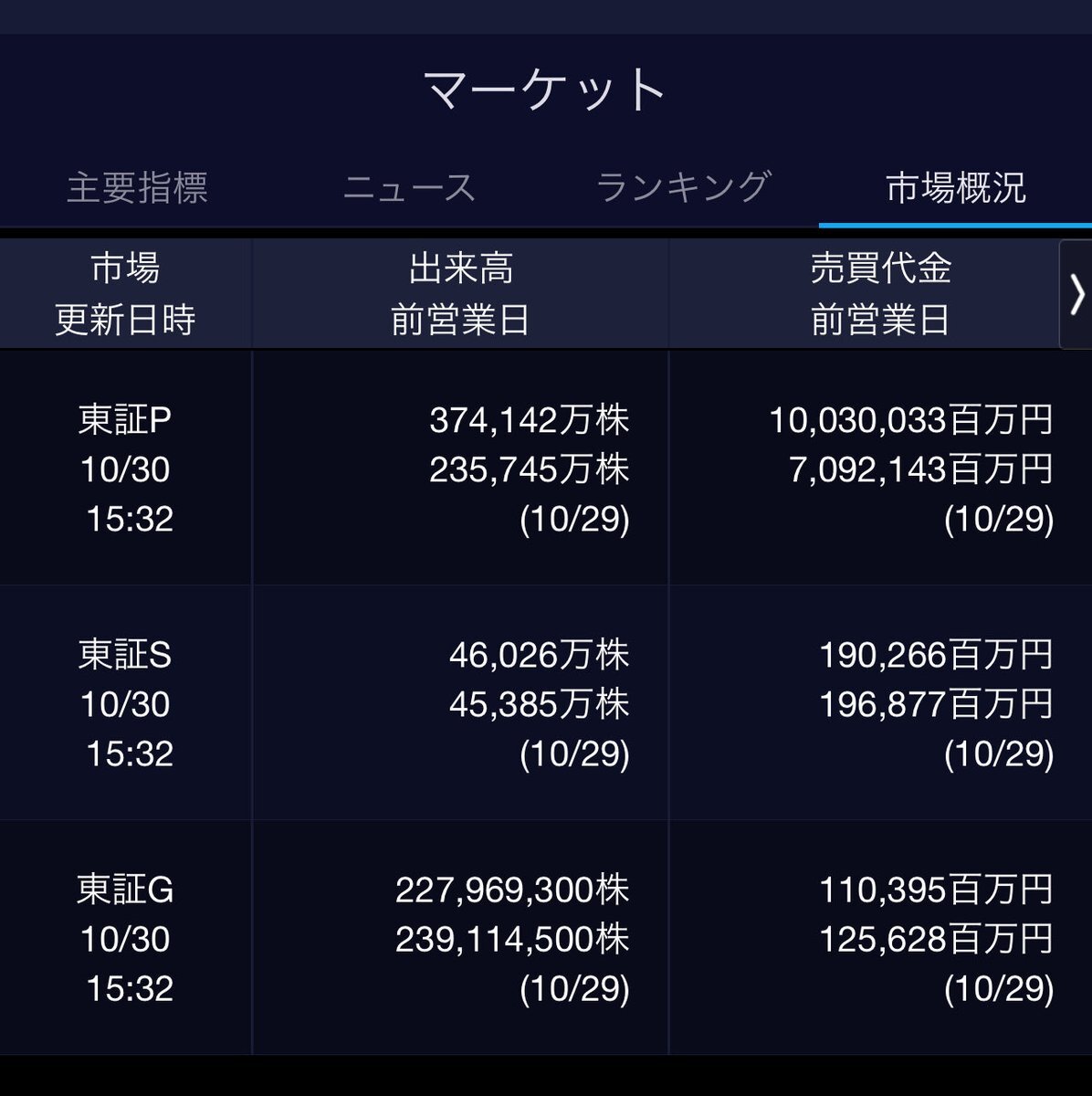Screen dimensions: 1092x1096
Task: Click the 売買代金 前営業日 column header
Action: click(x=880, y=294)
